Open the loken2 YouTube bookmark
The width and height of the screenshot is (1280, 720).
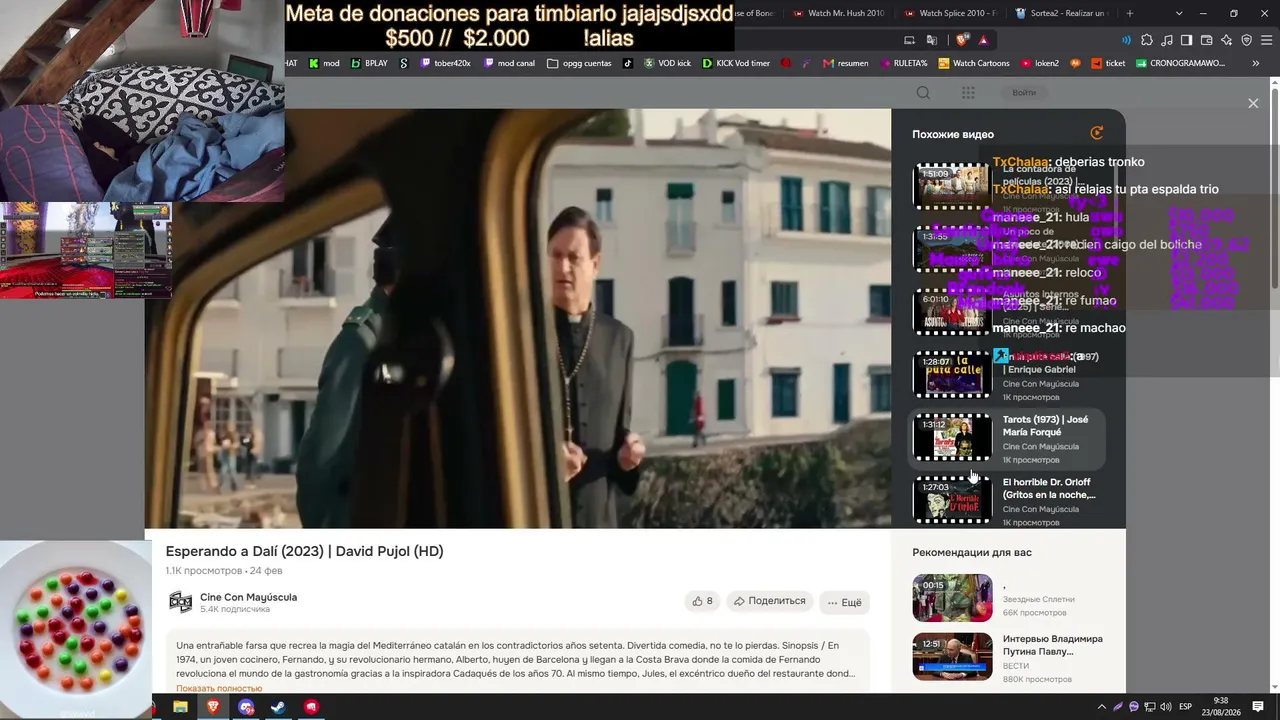pyautogui.click(x=1040, y=63)
